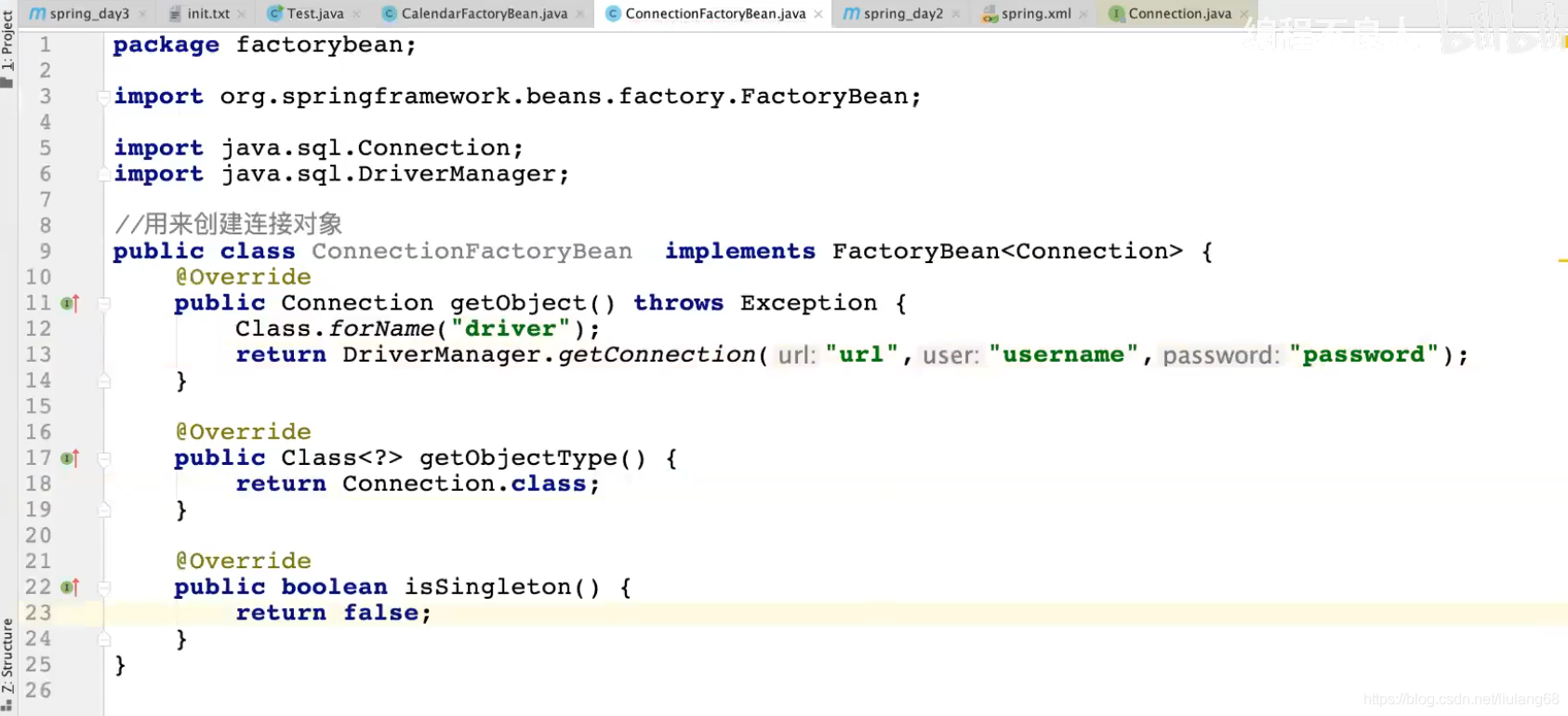Click the Maven icon on spring_day2 tab
The height and width of the screenshot is (716, 1568).
851,14
